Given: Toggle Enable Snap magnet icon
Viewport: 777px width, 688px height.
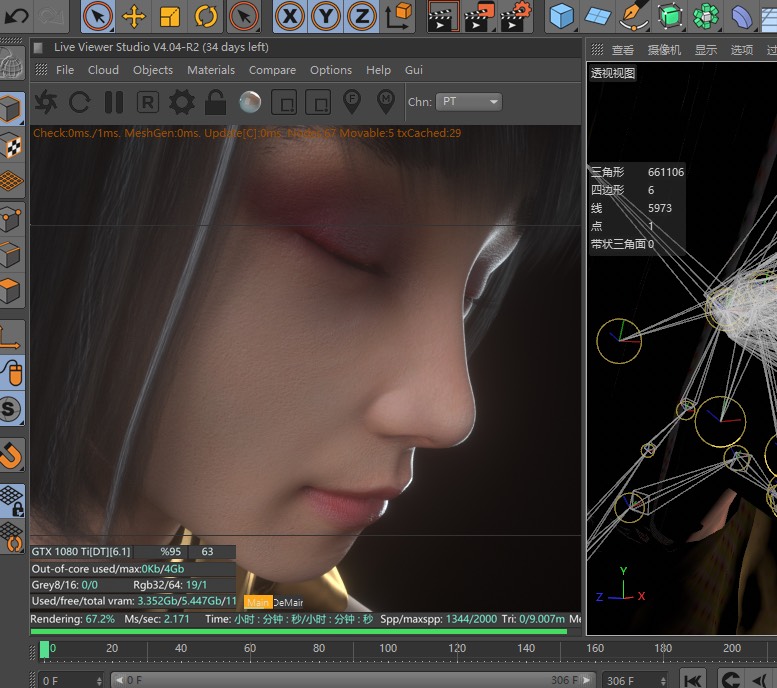Looking at the screenshot, I should pos(11,455).
